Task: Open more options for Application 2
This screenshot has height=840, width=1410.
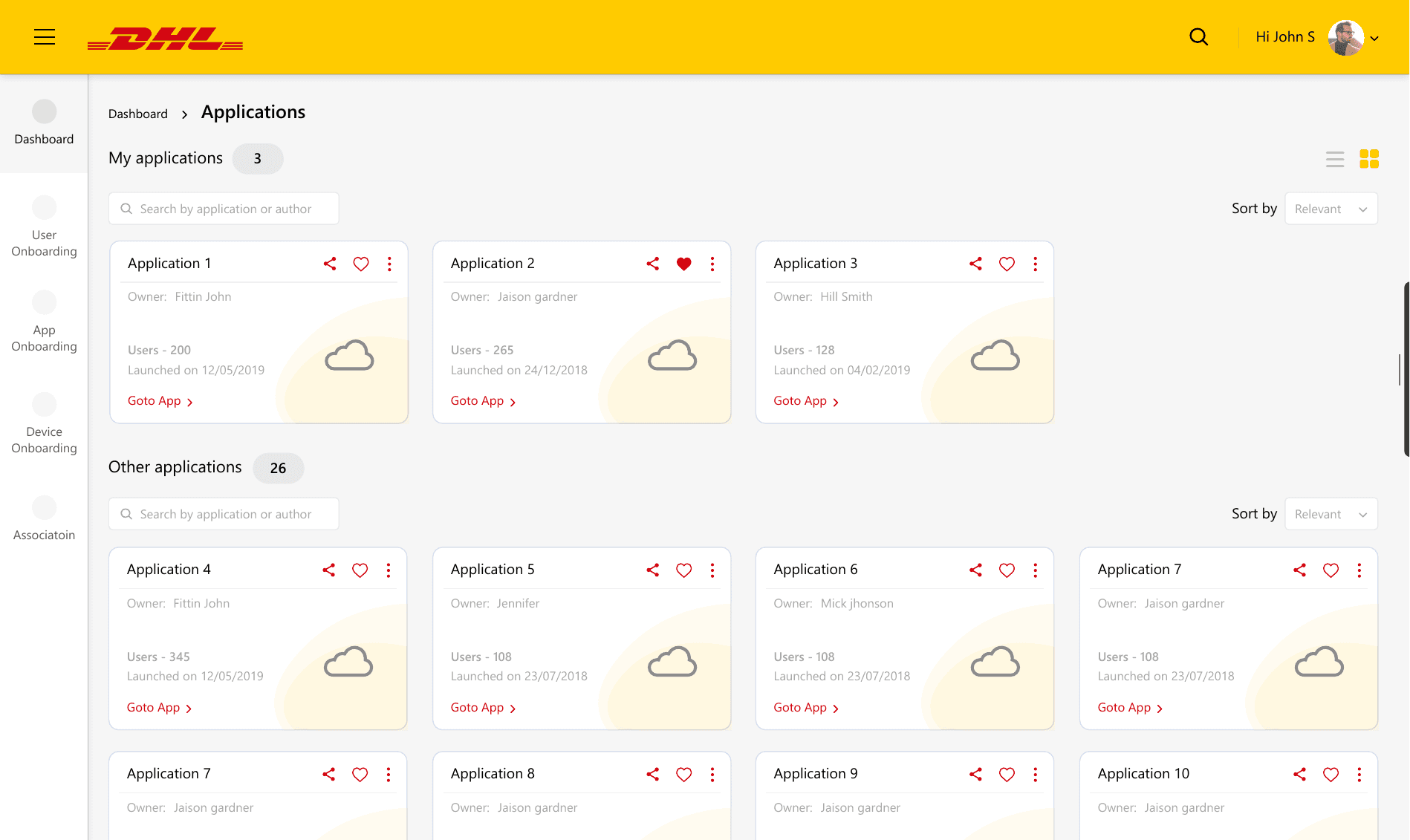Action: point(712,264)
